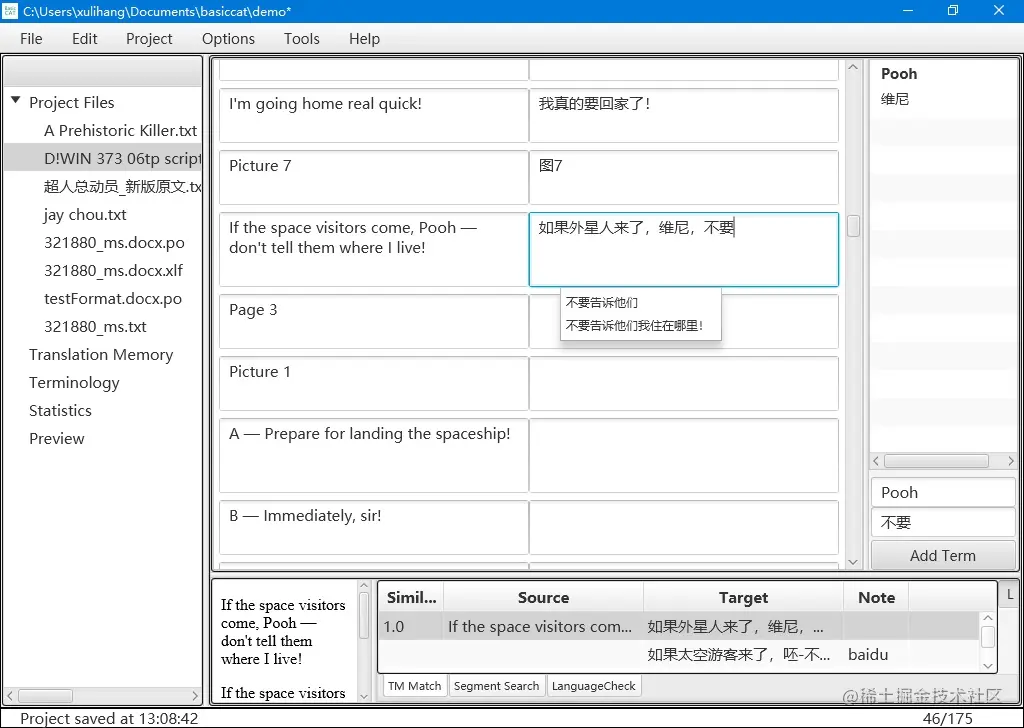Click the Target column header
This screenshot has width=1024, height=728.
(743, 597)
